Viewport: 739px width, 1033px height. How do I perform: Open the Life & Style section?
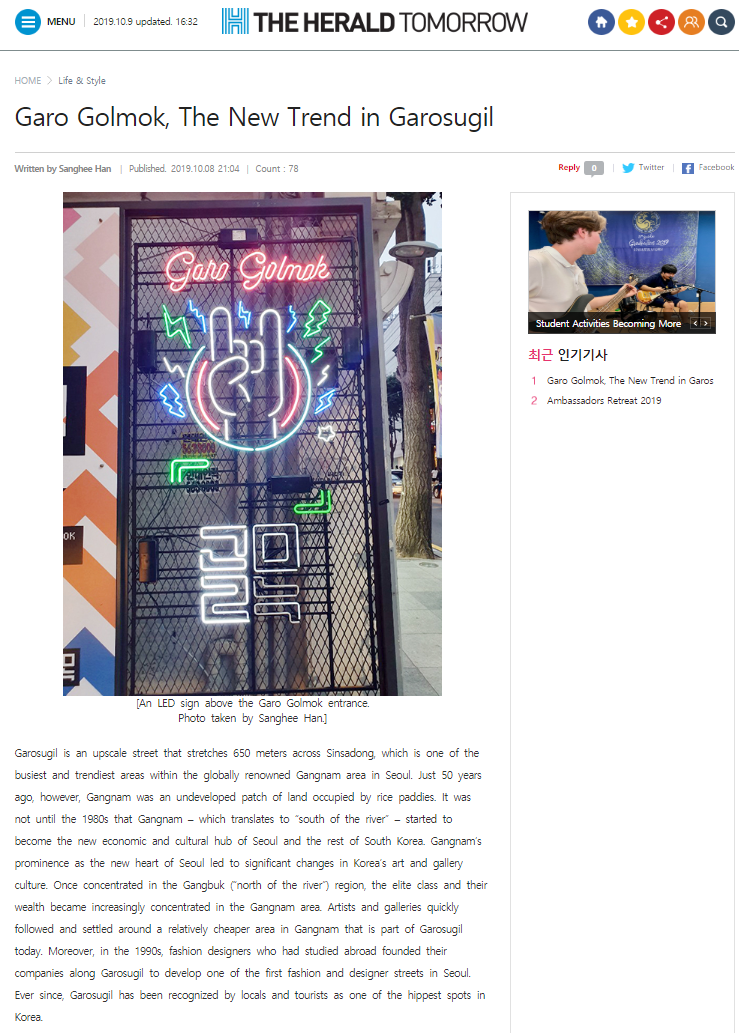tap(82, 80)
